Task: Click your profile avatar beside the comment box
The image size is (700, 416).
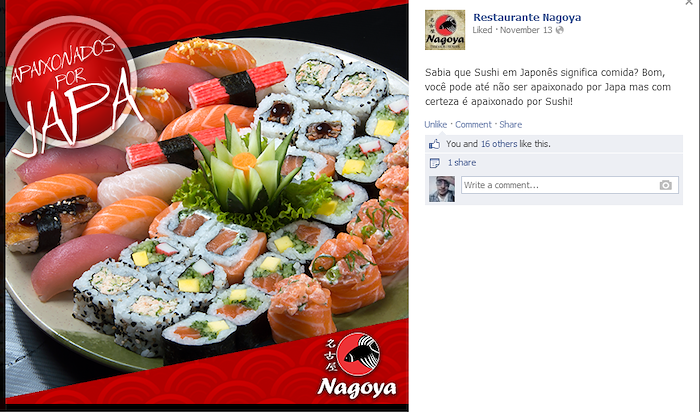Action: [442, 189]
